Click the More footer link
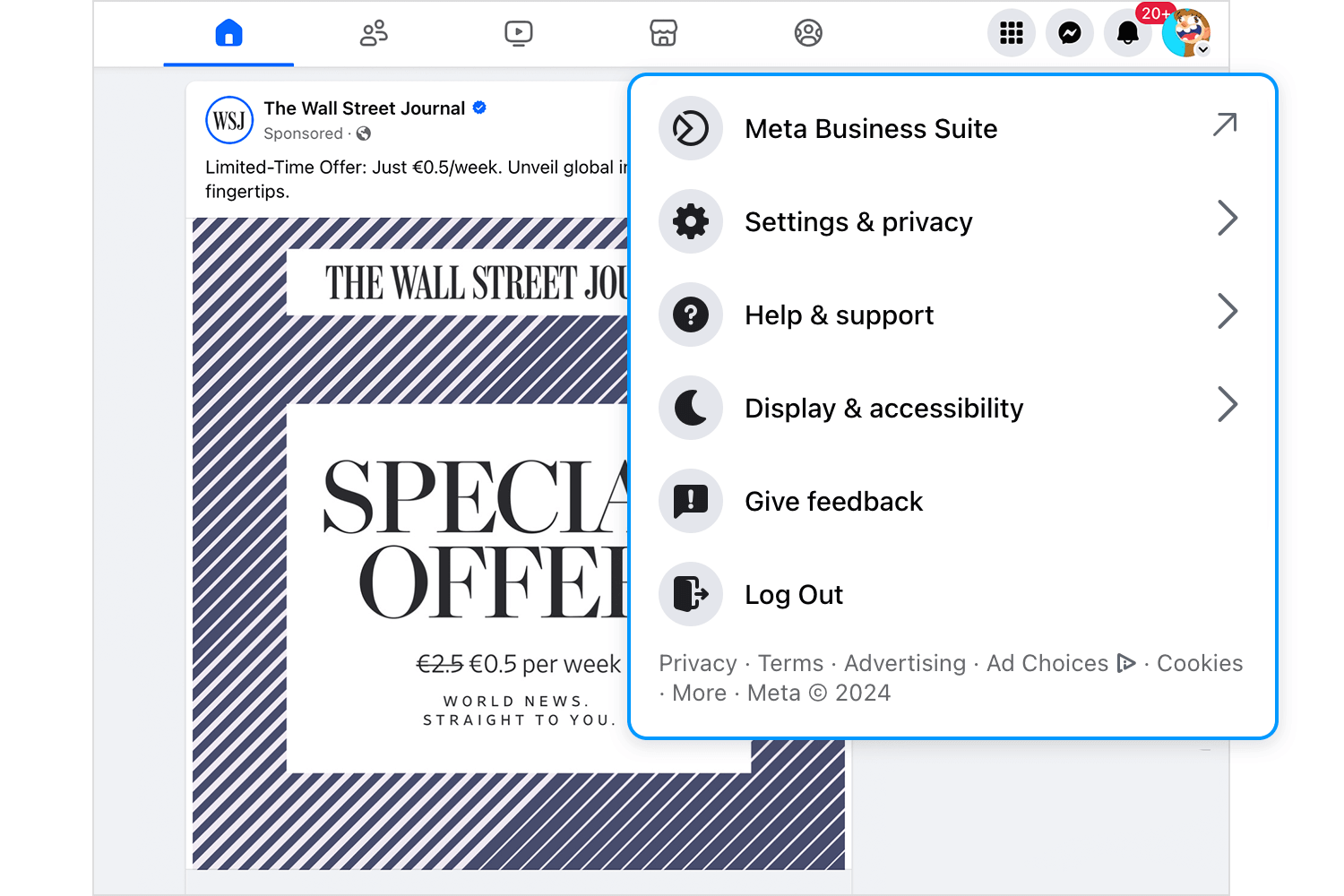The width and height of the screenshot is (1344, 896). tap(700, 693)
